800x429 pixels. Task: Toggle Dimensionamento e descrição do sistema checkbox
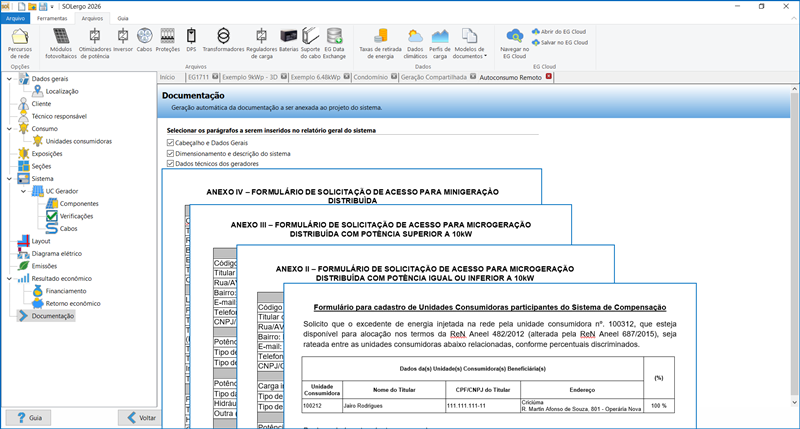(170, 154)
